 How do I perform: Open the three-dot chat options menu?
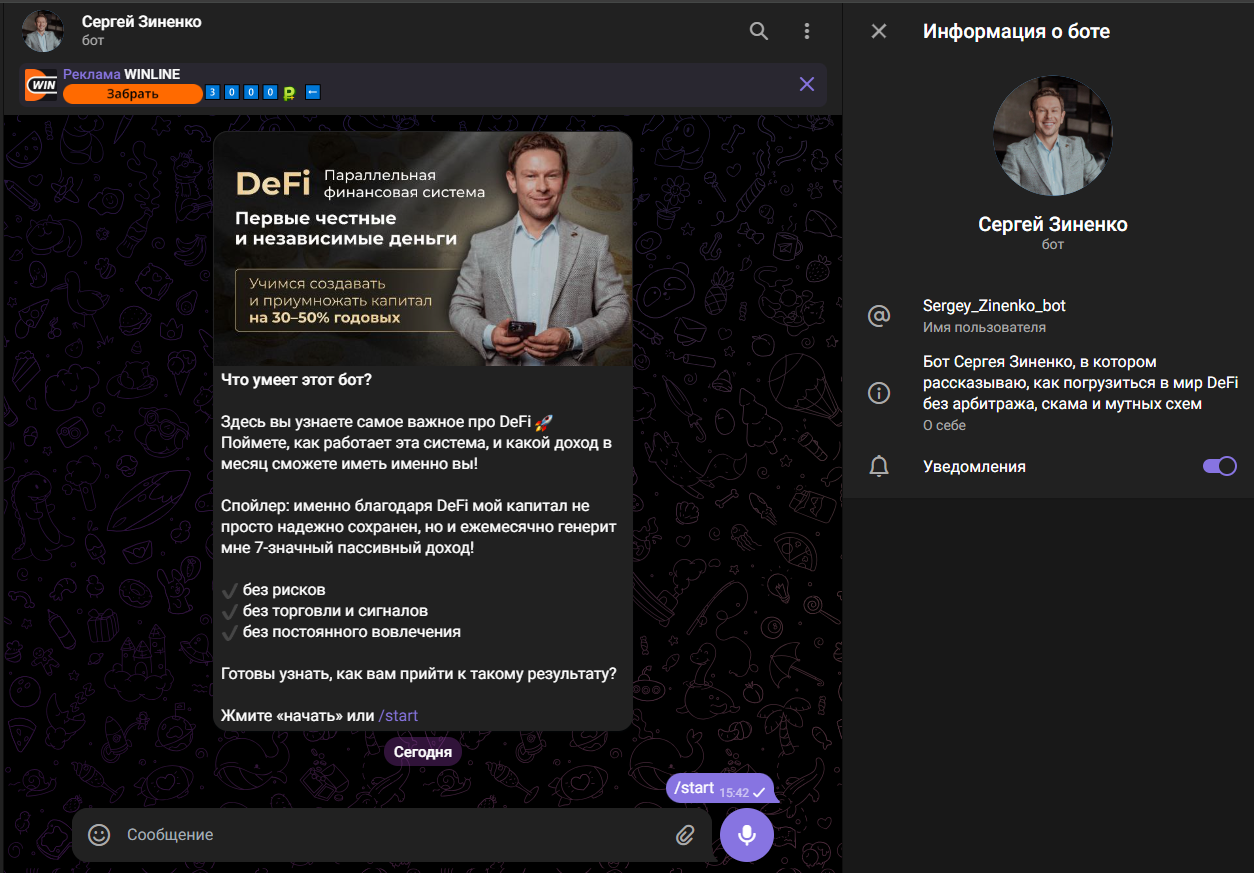pos(807,31)
